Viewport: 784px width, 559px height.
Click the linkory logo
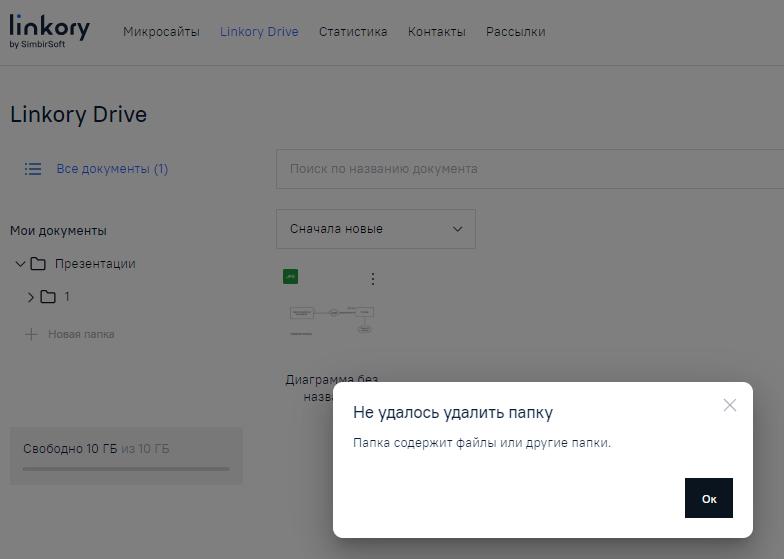point(50,30)
